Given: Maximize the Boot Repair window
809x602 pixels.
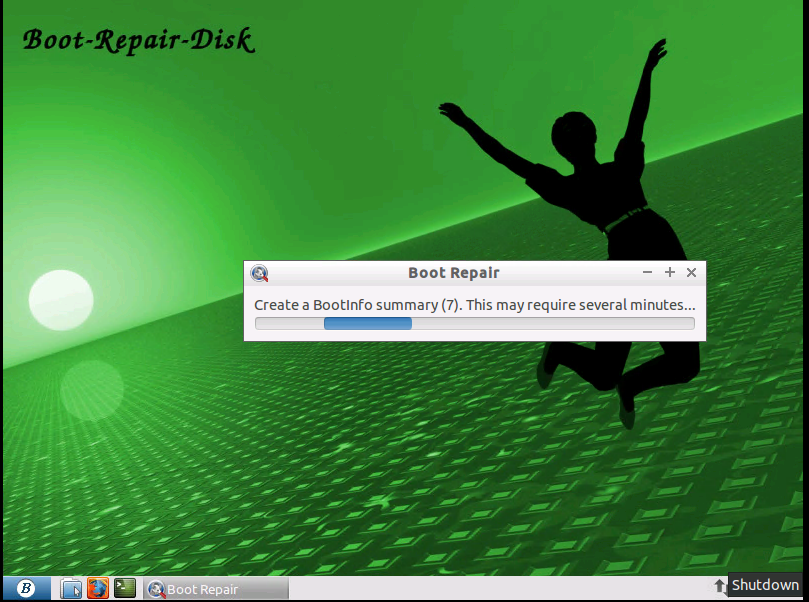Looking at the screenshot, I should click(x=669, y=271).
